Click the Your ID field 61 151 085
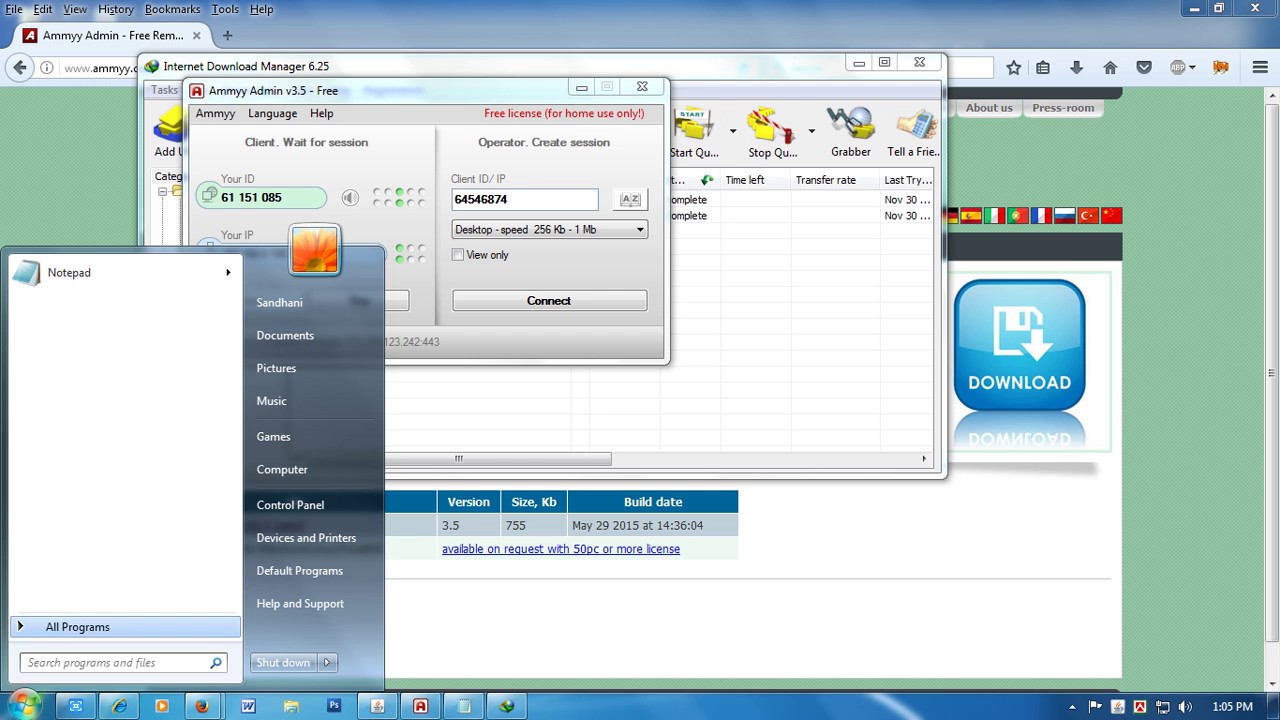 tap(262, 198)
